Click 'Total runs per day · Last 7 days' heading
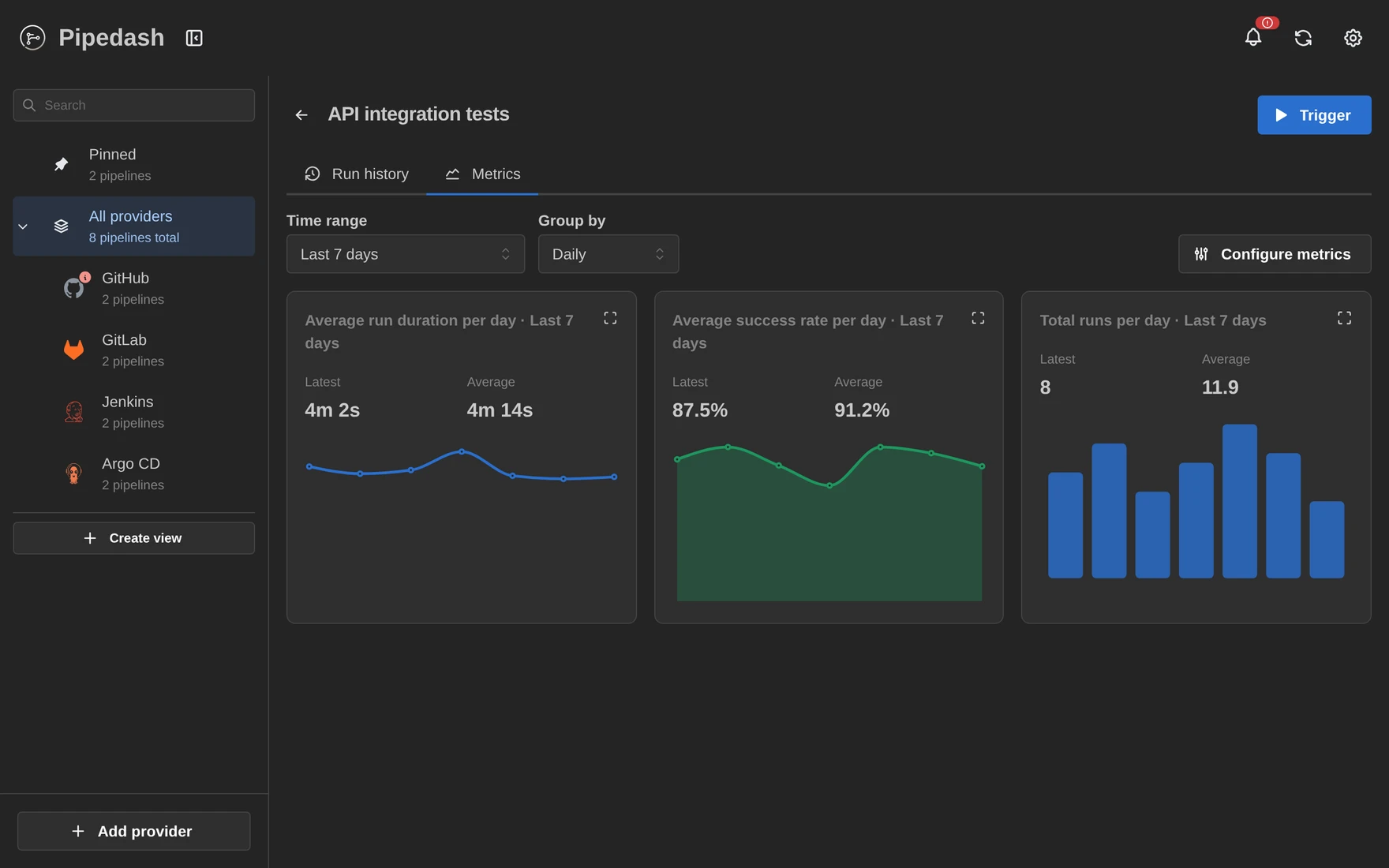1389x868 pixels. point(1153,320)
